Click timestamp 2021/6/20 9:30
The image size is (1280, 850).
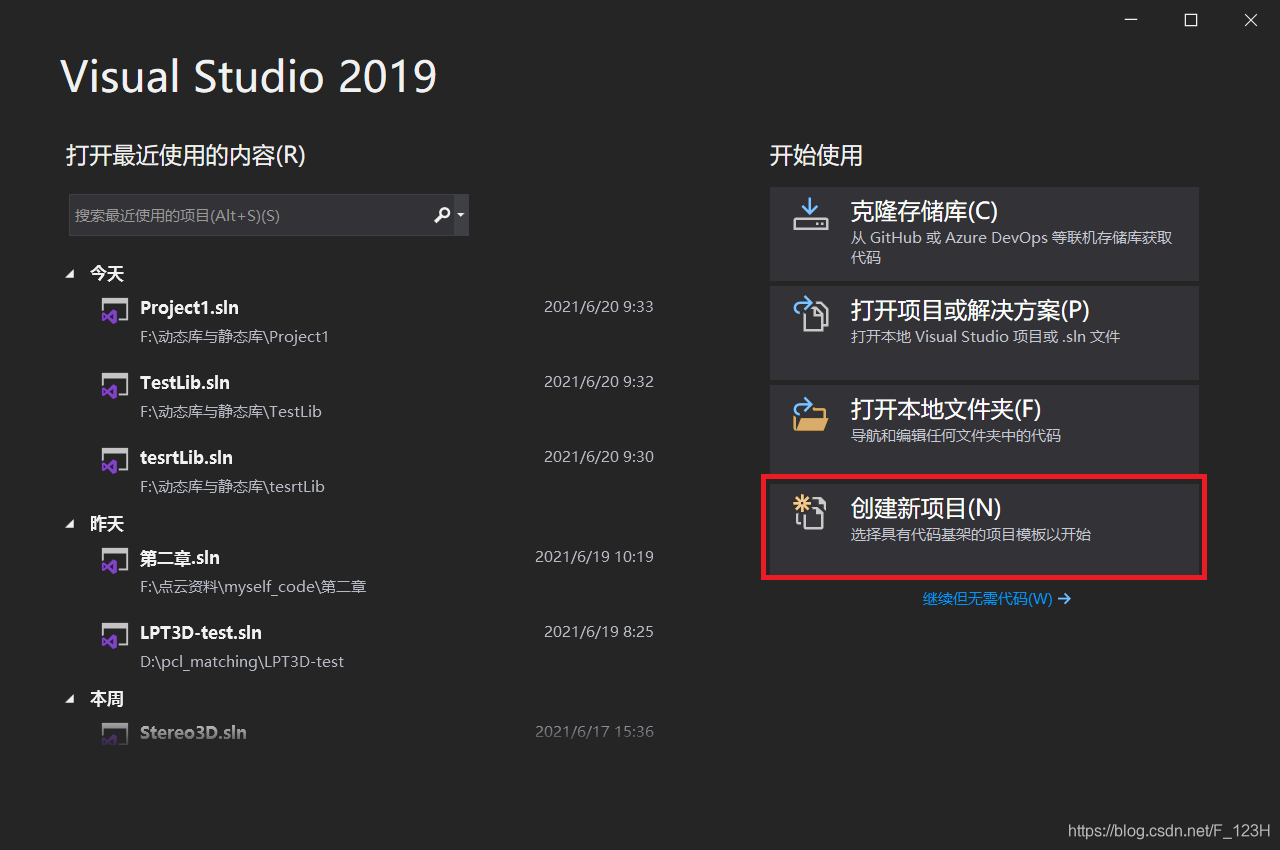pos(598,457)
